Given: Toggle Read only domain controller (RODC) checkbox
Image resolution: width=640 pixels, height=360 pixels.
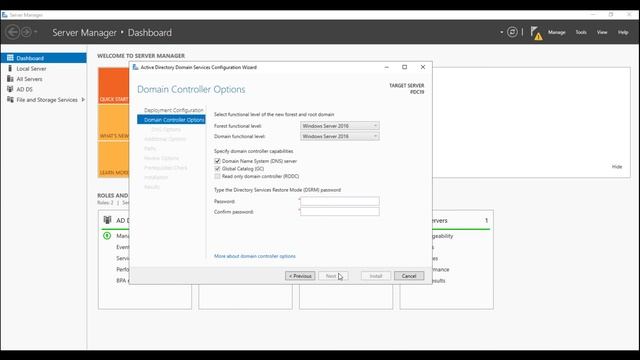Looking at the screenshot, I should [217, 176].
